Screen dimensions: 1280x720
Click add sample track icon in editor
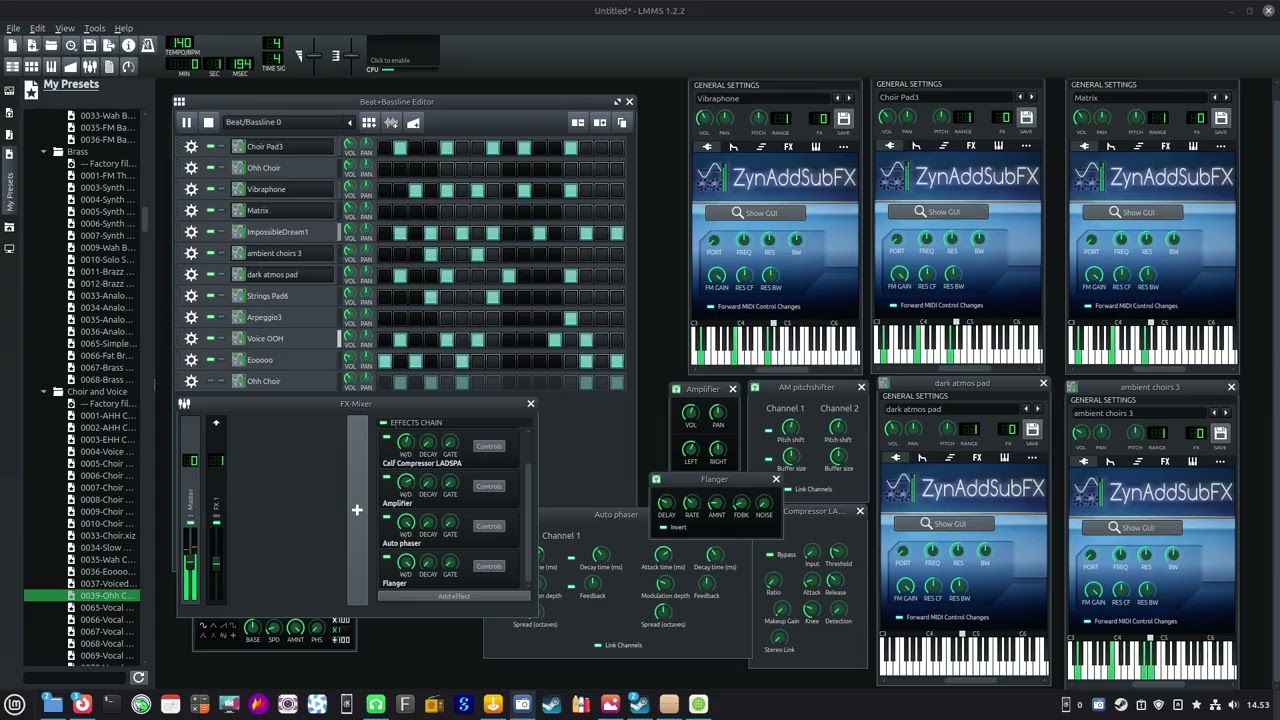click(391, 122)
